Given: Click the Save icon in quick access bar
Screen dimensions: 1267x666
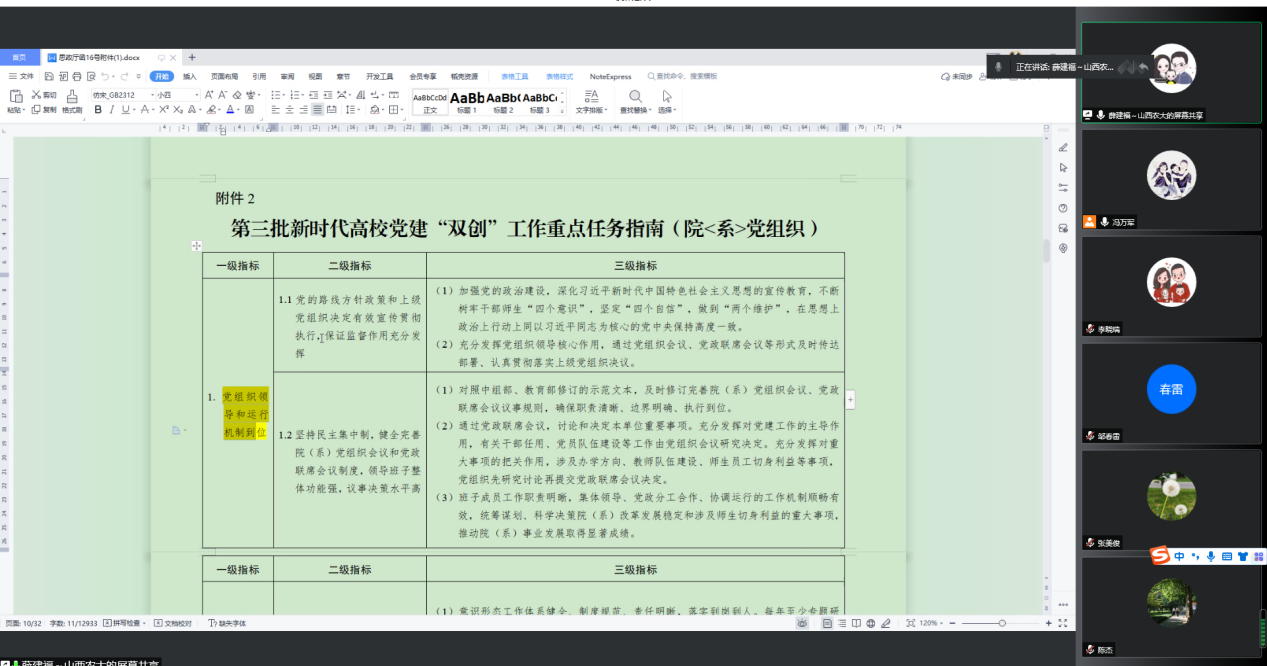Looking at the screenshot, I should 49,76.
